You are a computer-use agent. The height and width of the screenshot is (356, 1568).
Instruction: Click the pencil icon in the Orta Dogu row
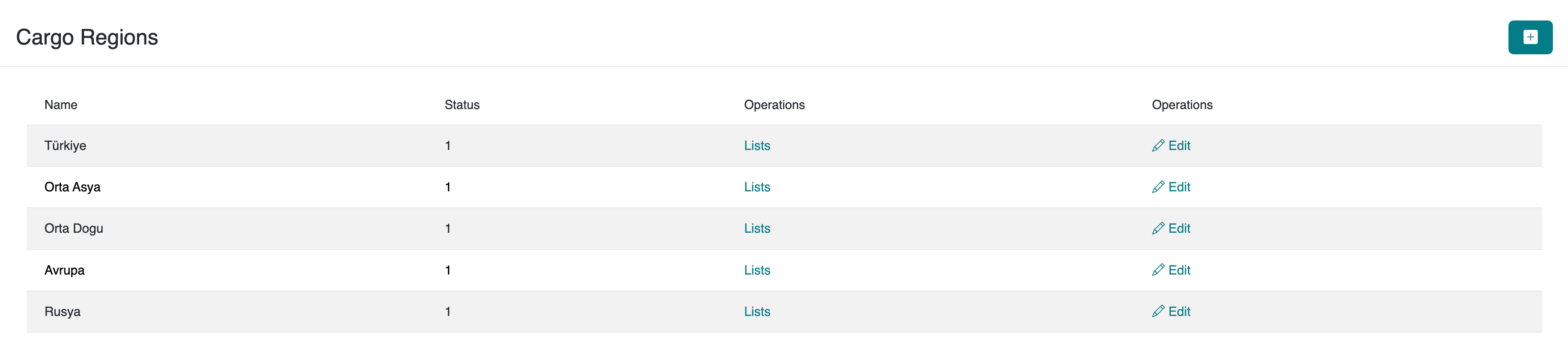(1158, 229)
